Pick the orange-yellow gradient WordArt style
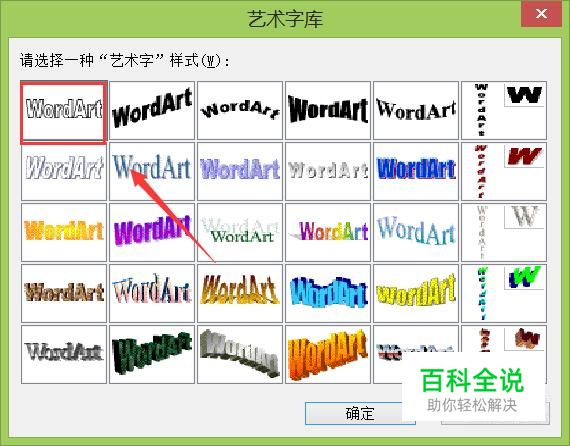 (64, 233)
